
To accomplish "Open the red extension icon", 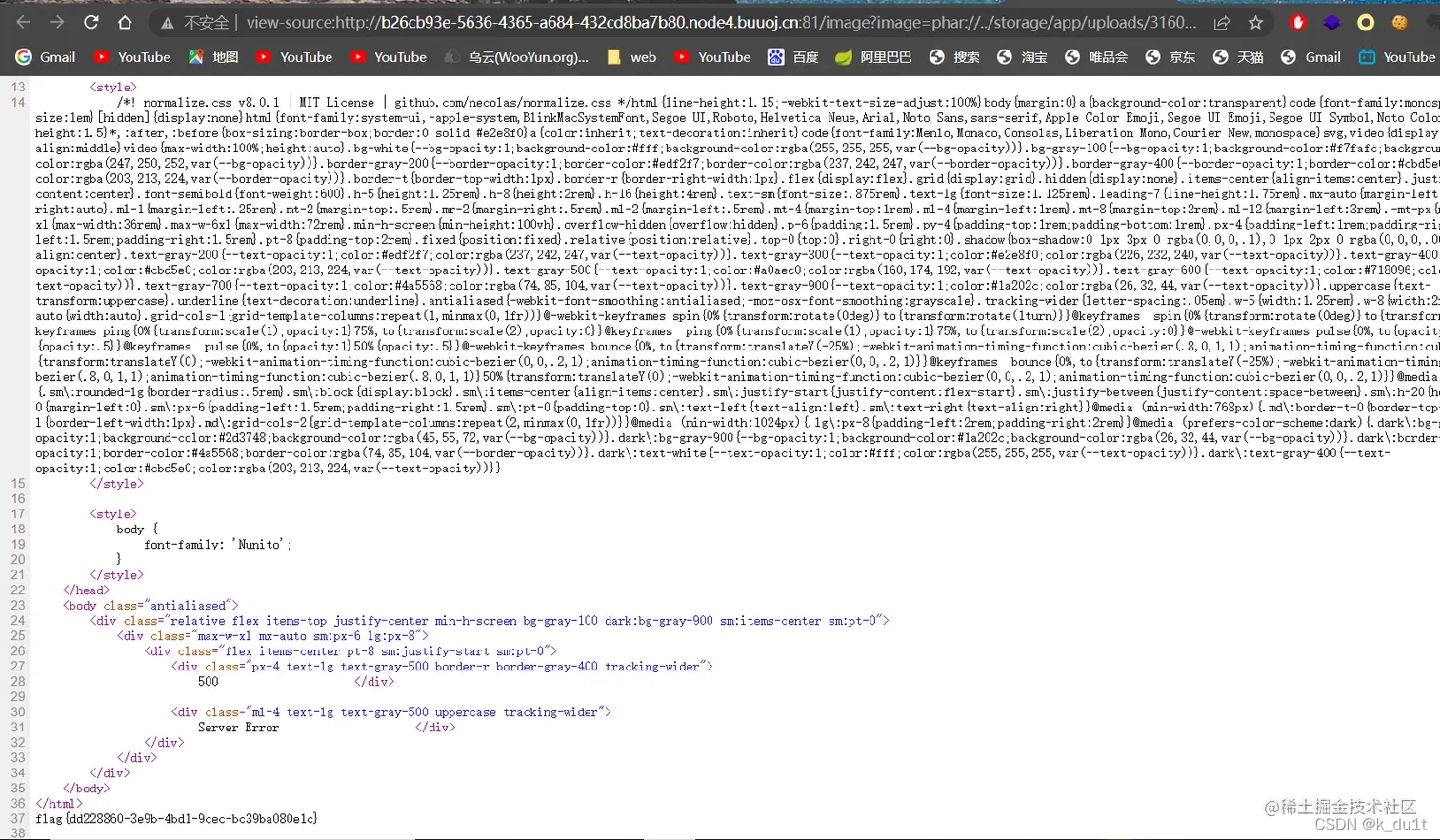I will click(1298, 22).
